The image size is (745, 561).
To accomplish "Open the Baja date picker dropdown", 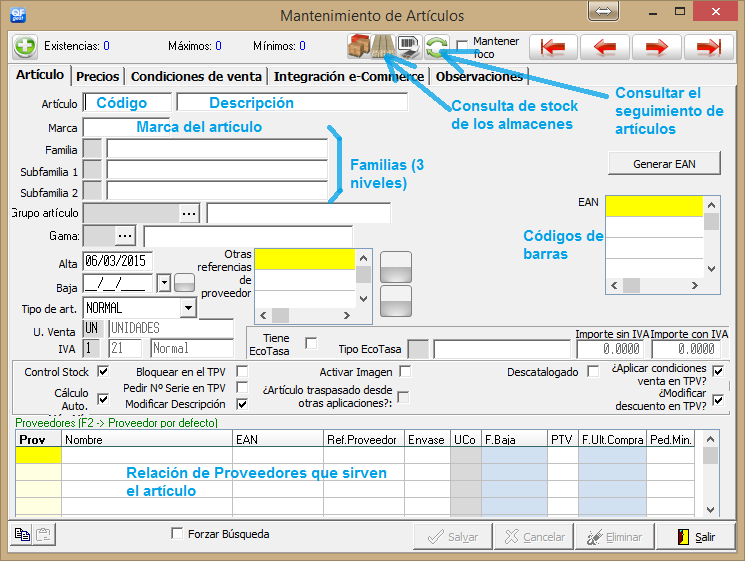I will click(164, 283).
